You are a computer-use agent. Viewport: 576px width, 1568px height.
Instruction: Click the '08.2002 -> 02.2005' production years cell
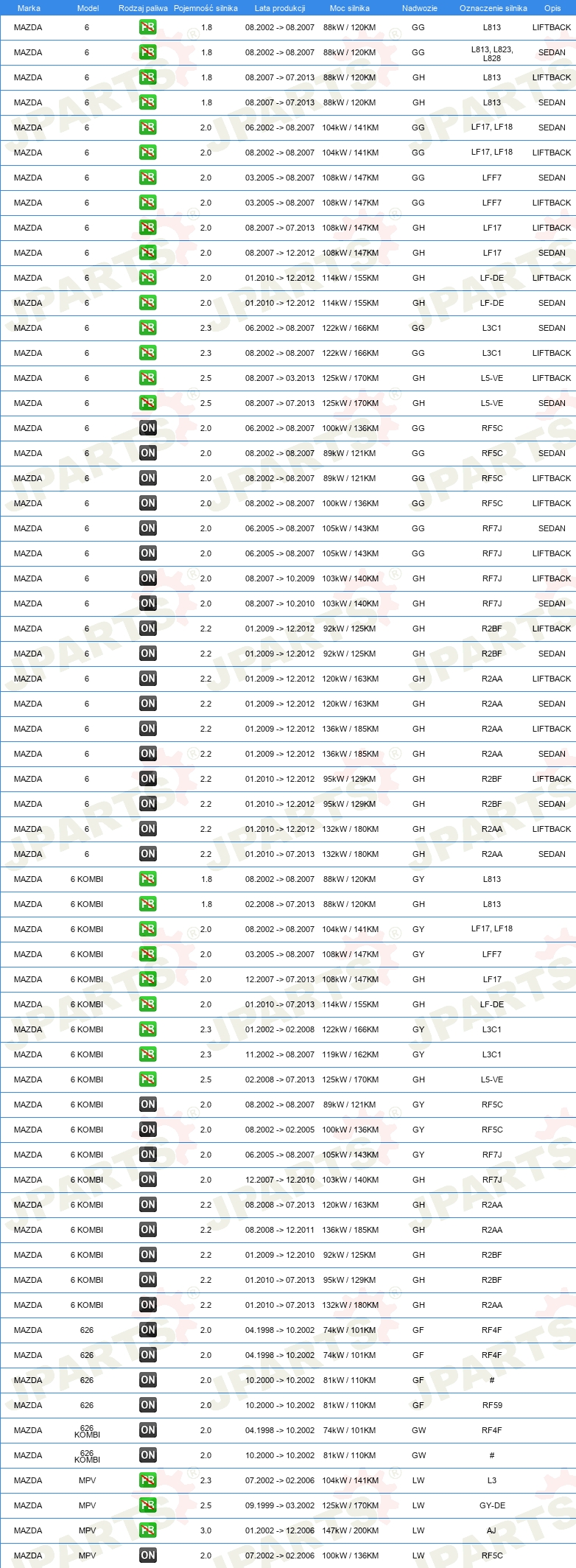pyautogui.click(x=280, y=1130)
